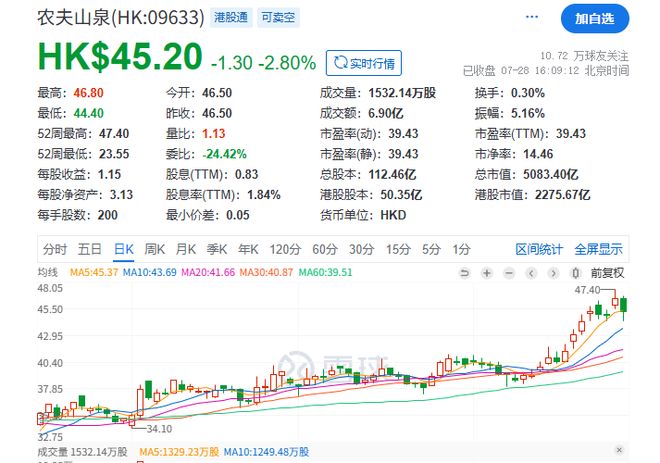660x463 pixels.
Task: Click the latest green candlestick on chart
Action: pyautogui.click(x=623, y=305)
